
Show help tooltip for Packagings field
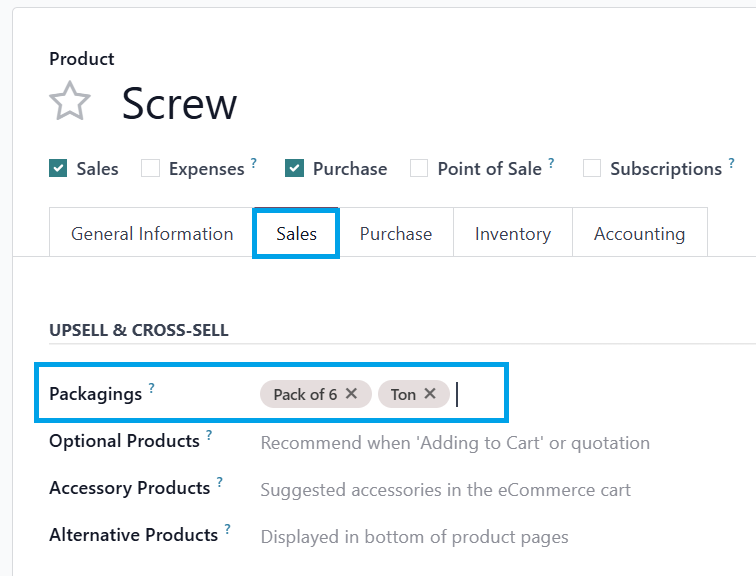pyautogui.click(x=152, y=388)
